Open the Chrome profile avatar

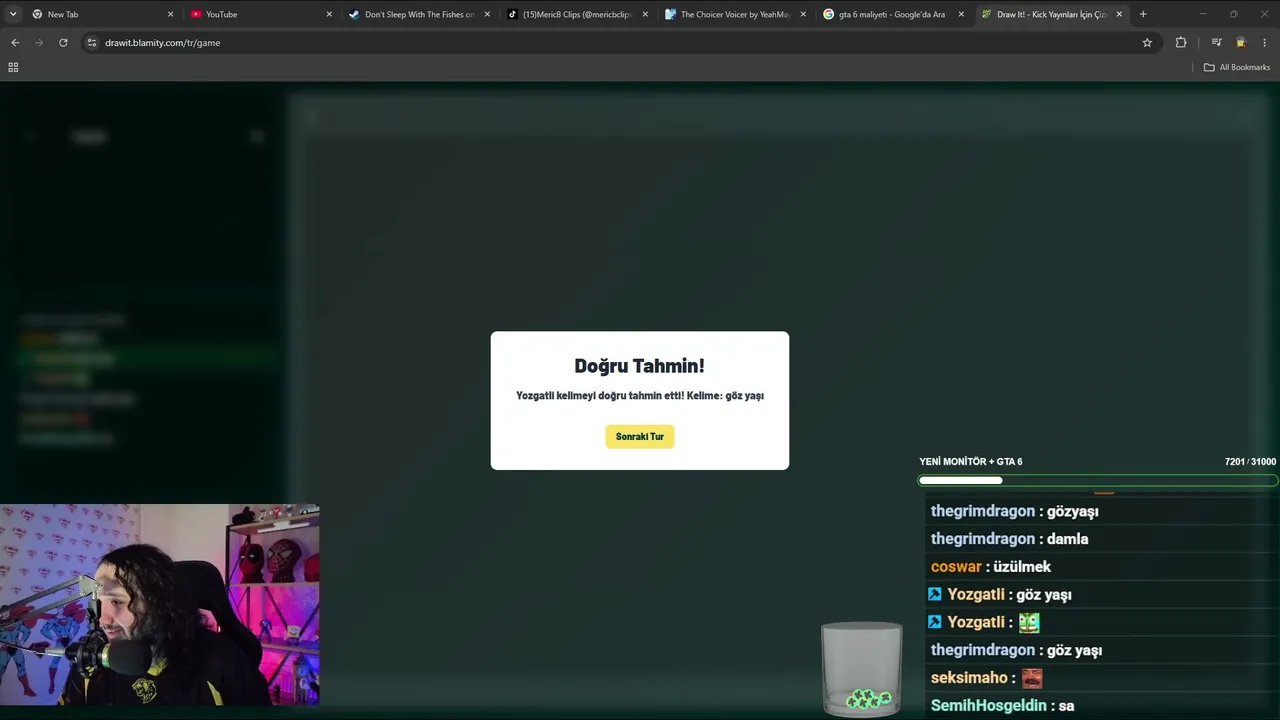pyautogui.click(x=1241, y=42)
